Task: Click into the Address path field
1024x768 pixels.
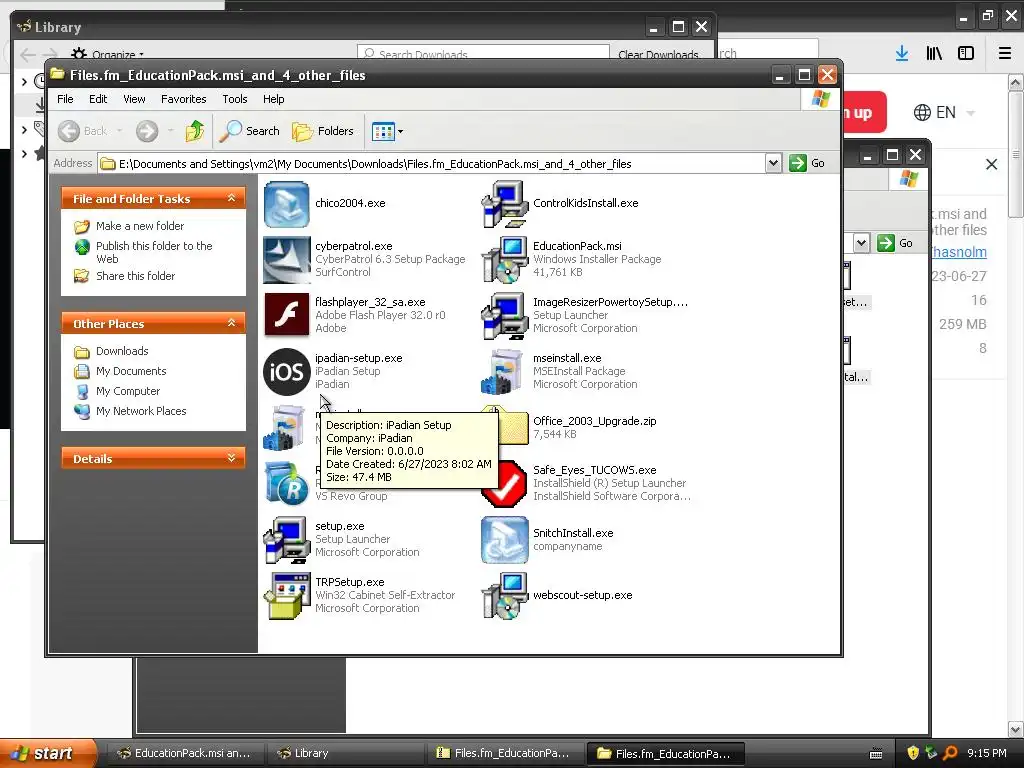Action: pos(432,164)
